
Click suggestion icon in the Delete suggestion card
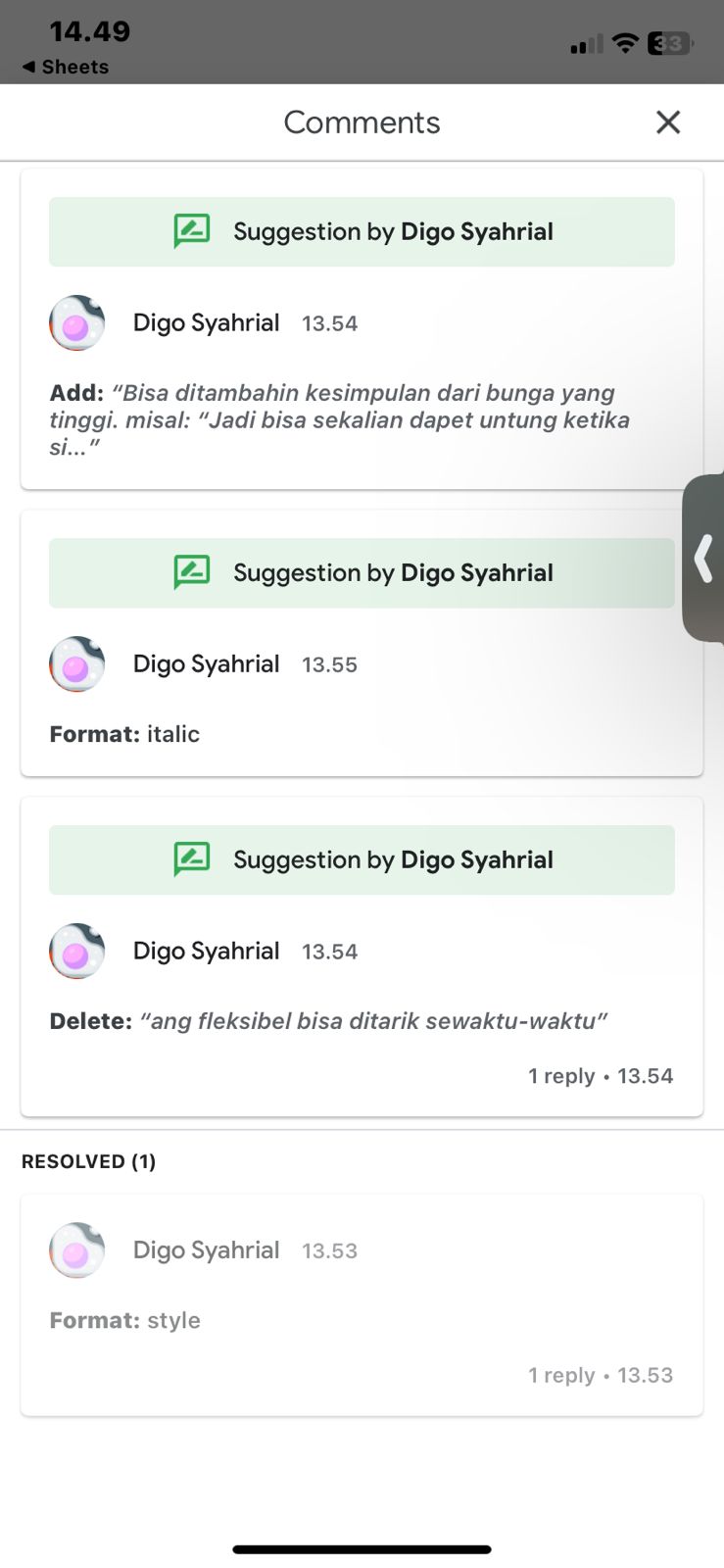pyautogui.click(x=192, y=859)
